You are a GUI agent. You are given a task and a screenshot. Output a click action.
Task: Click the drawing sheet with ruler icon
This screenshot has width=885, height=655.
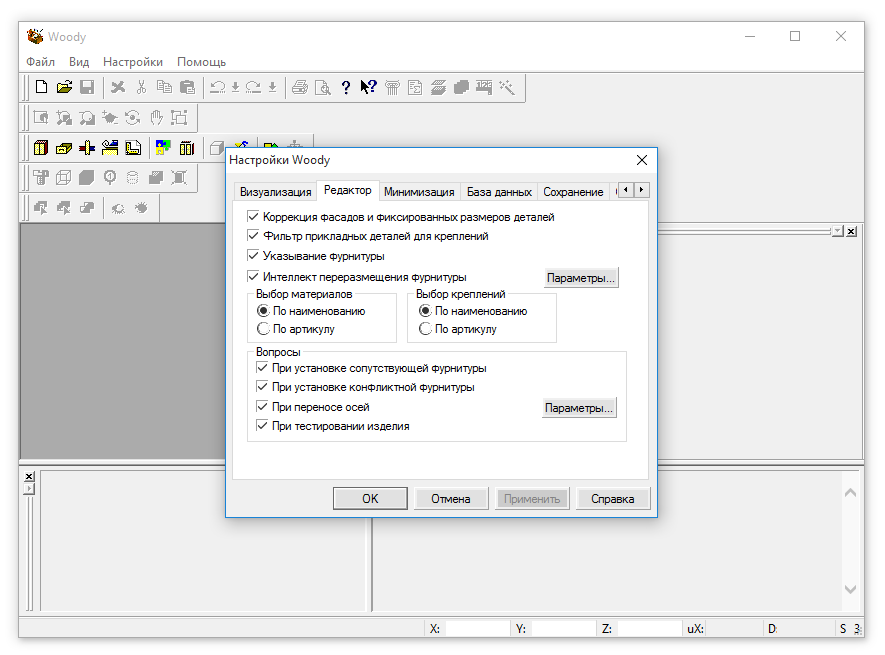coord(133,148)
